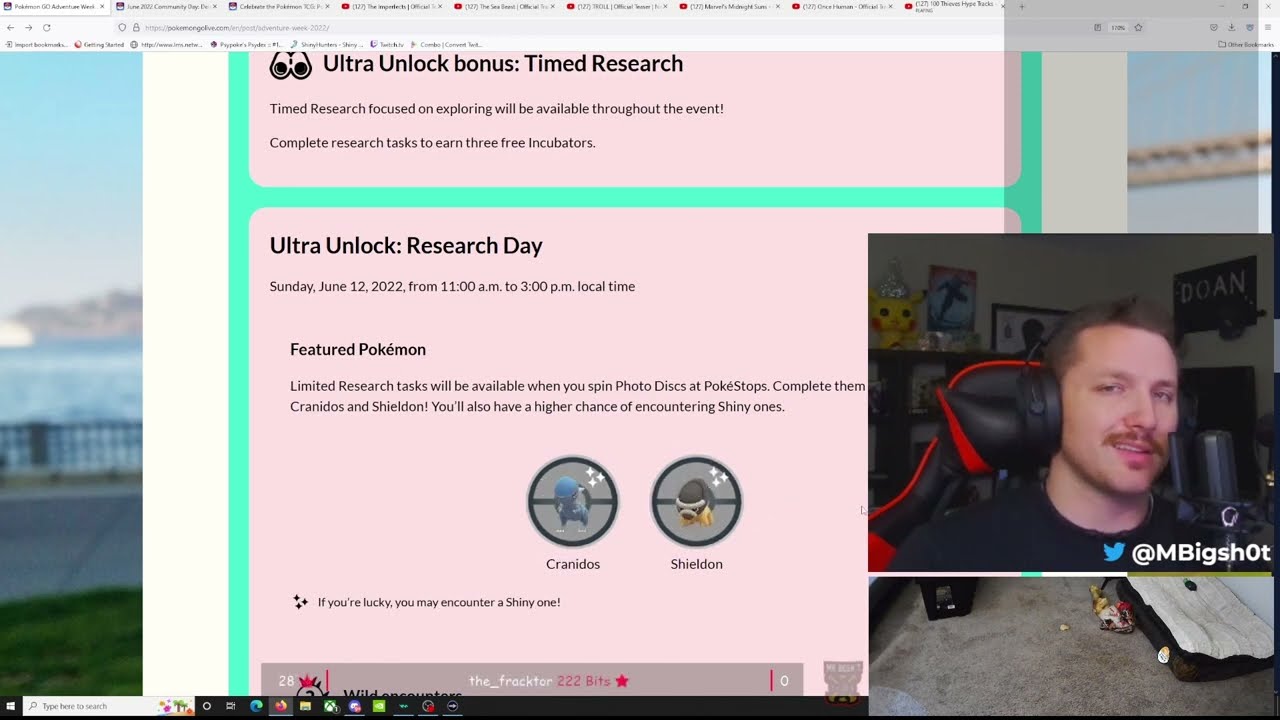
Task: Select 'Complete research tasks to earn three free Incubators'
Action: pos(432,142)
